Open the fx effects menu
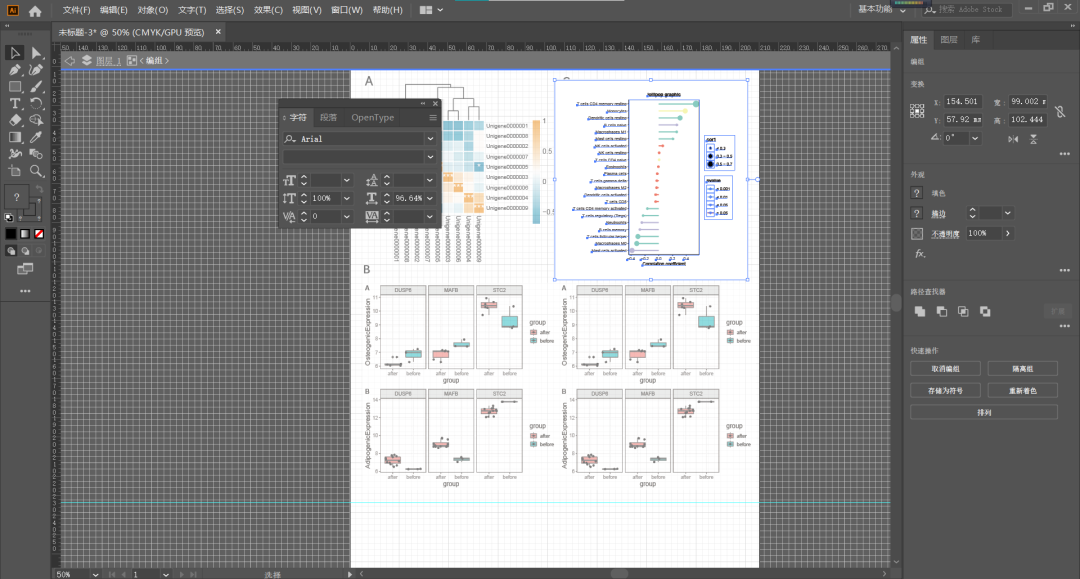 coord(920,253)
